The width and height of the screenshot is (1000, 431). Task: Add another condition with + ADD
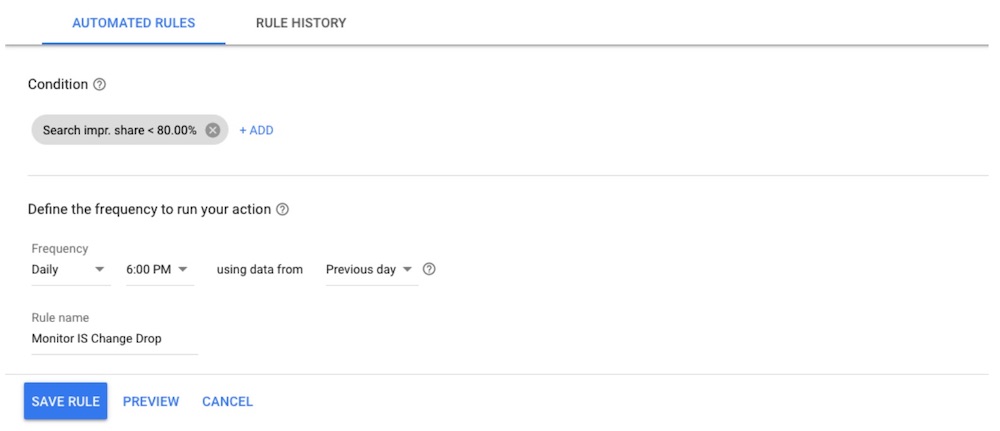(256, 130)
